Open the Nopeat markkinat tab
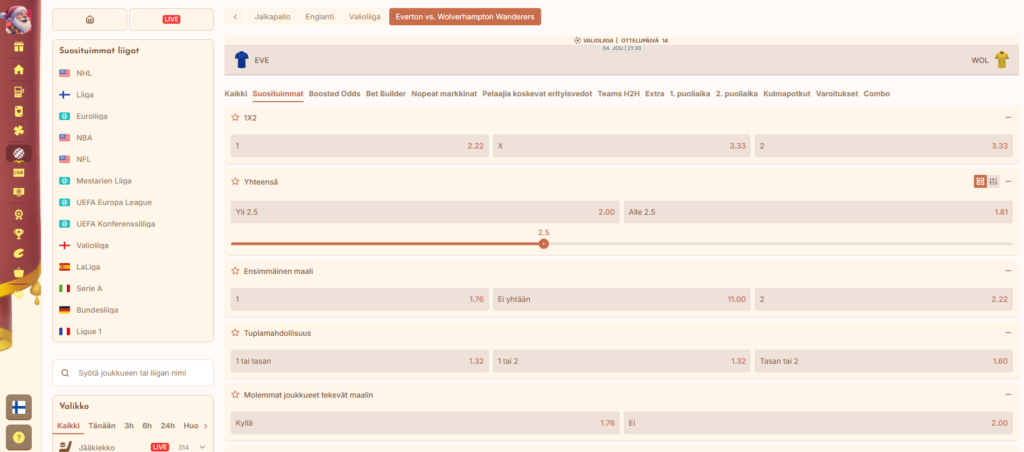1024x452 pixels. click(x=444, y=93)
